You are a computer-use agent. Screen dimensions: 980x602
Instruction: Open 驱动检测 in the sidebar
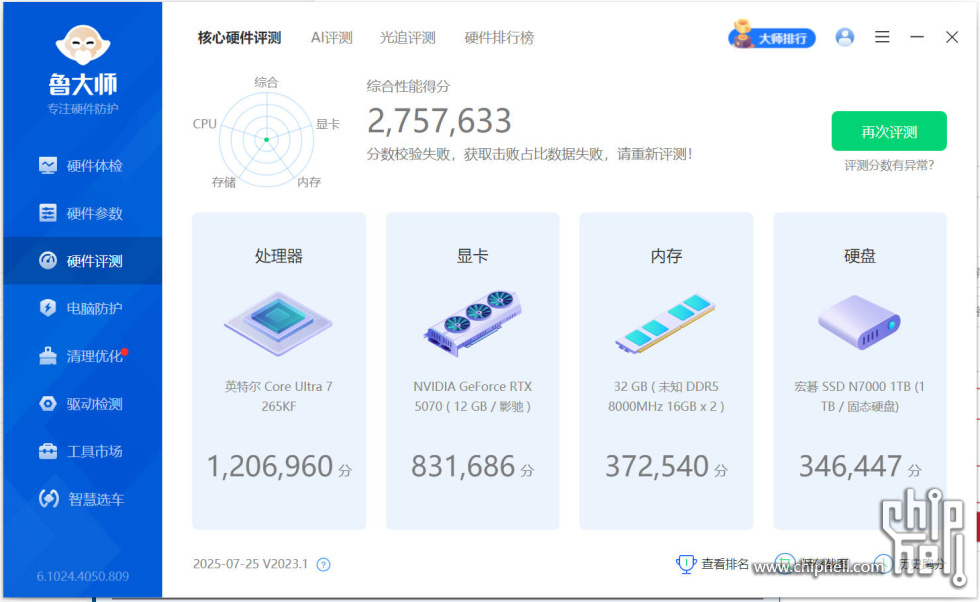82,404
